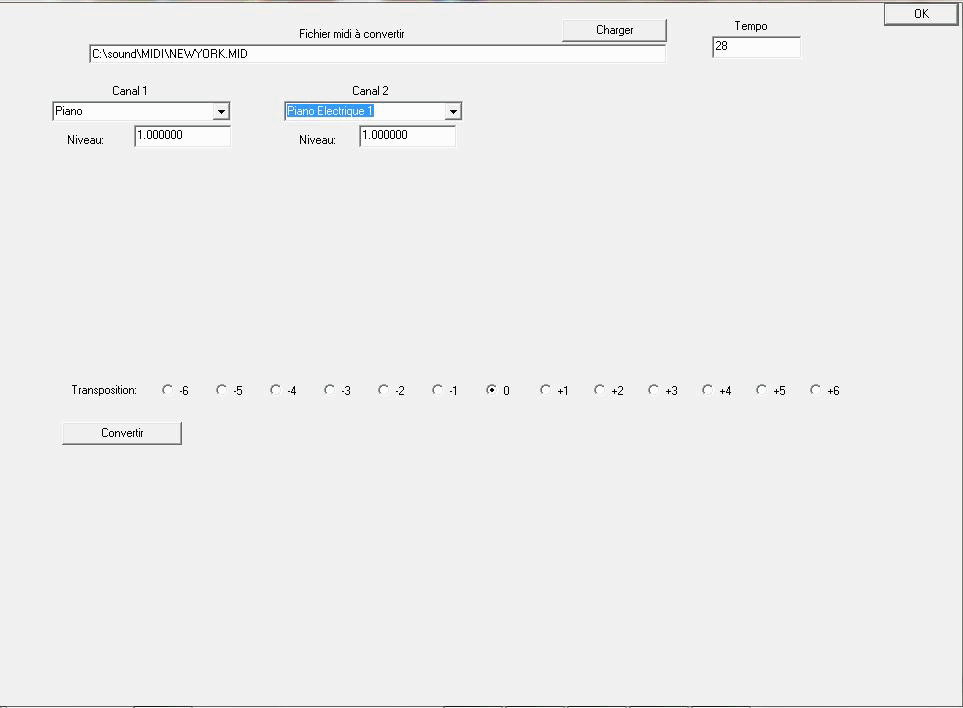Set transposition to +1
This screenshot has width=963, height=708.
click(546, 390)
